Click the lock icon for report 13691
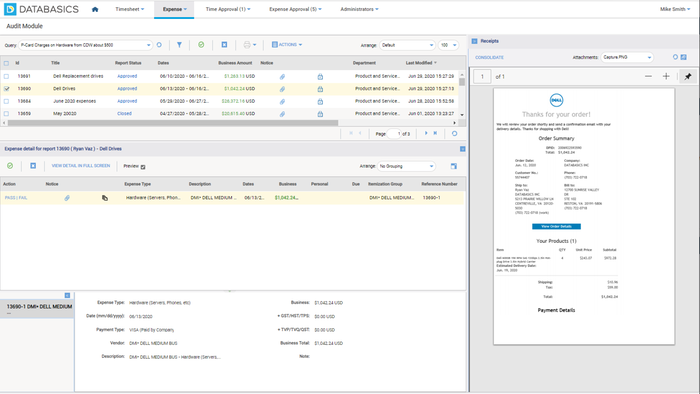Screen dimensions: 700x394 [320, 77]
